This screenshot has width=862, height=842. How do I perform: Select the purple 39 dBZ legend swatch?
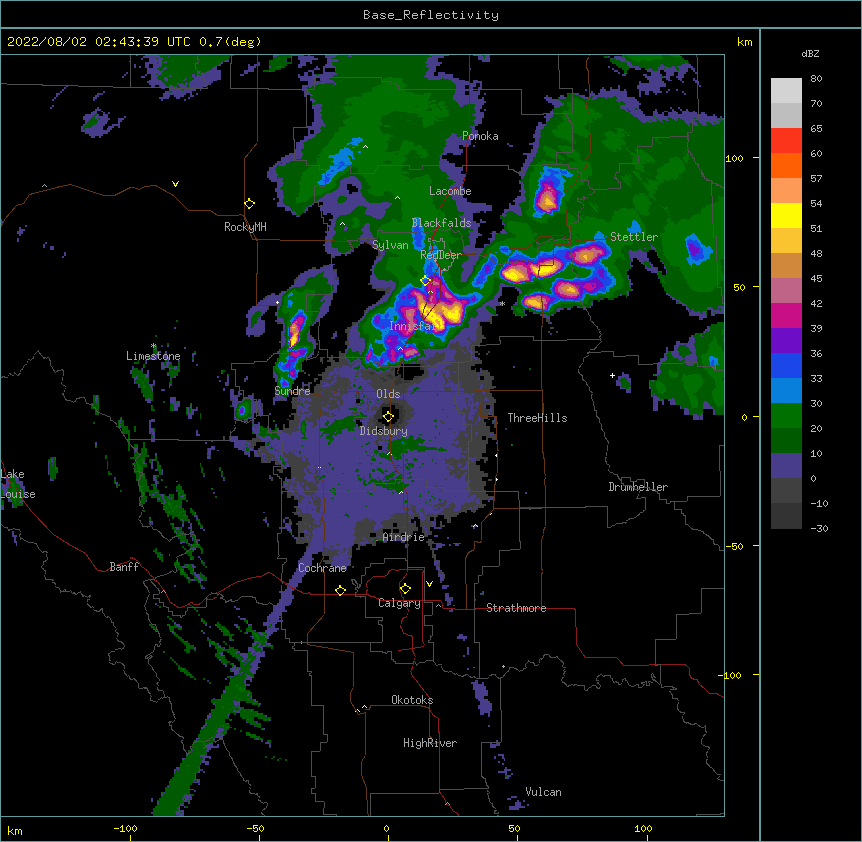[x=786, y=340]
